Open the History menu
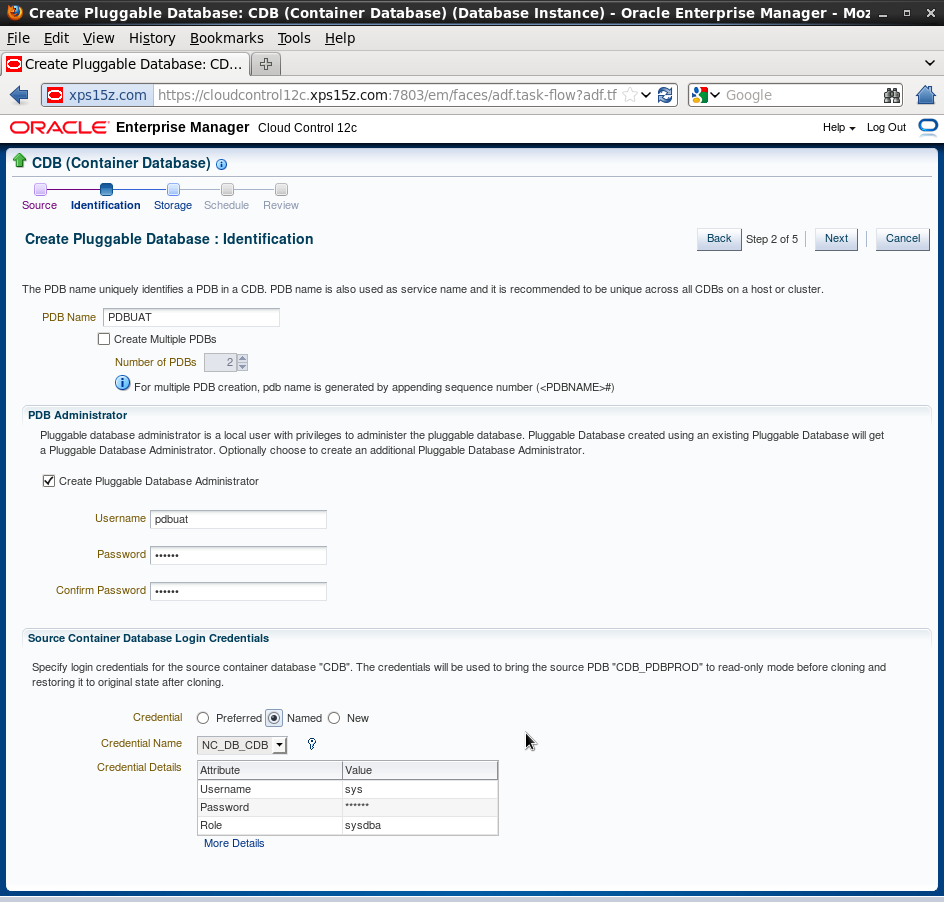944x902 pixels. [152, 38]
